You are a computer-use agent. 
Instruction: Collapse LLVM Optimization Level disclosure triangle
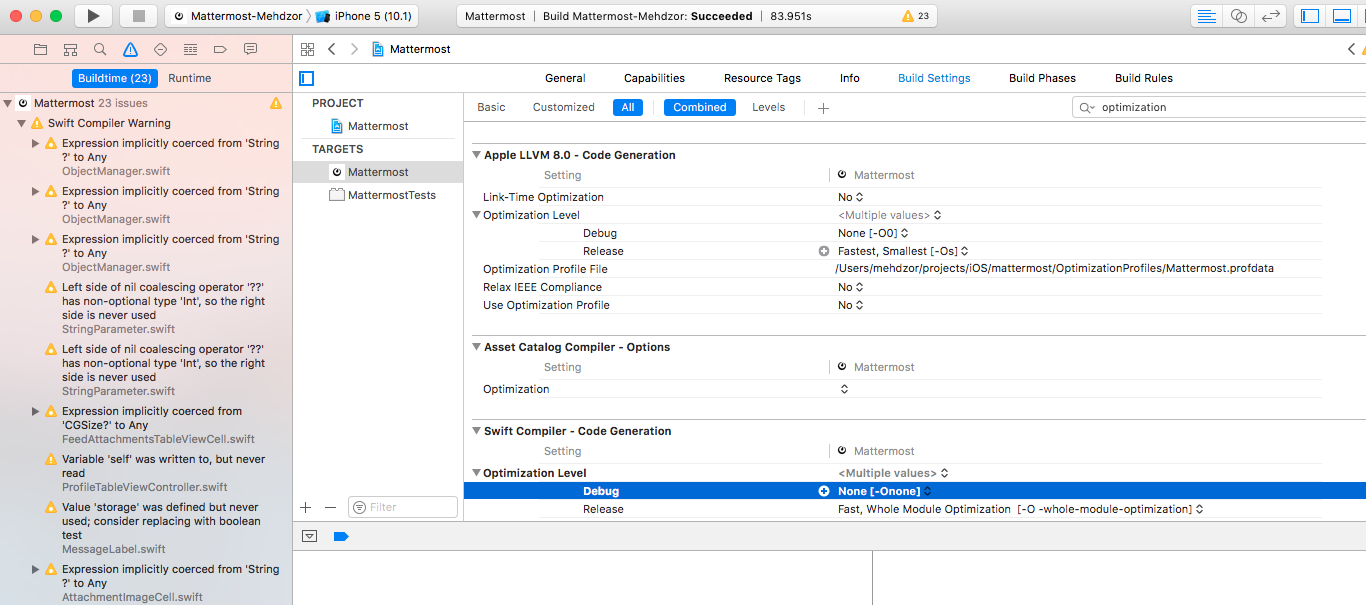click(476, 215)
